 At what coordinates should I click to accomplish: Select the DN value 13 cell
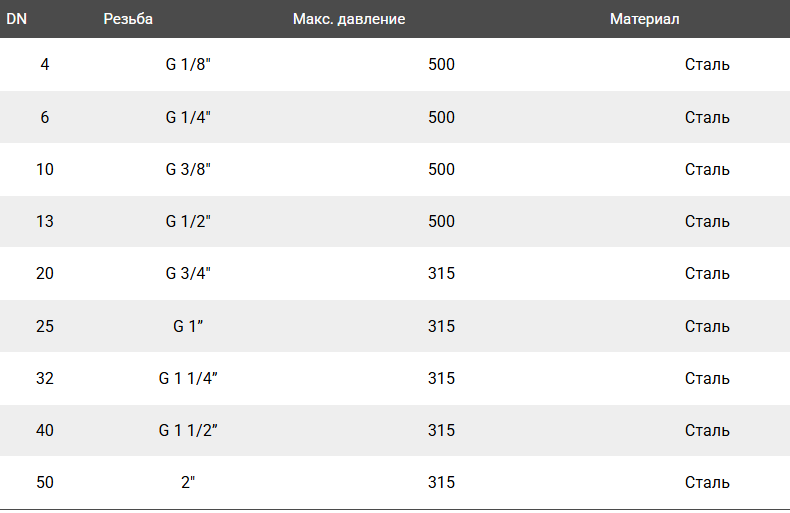45,221
